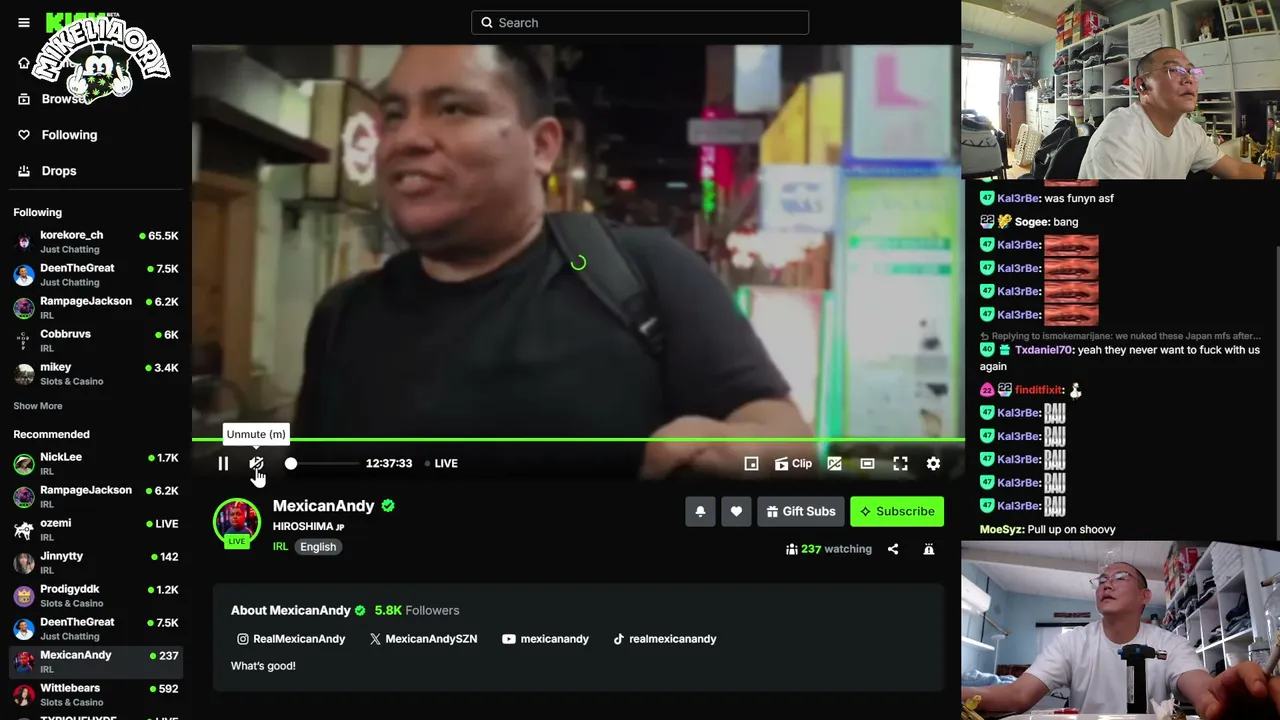Image resolution: width=1280 pixels, height=720 pixels.
Task: Click the YouTube icon in About section
Action: [509, 639]
